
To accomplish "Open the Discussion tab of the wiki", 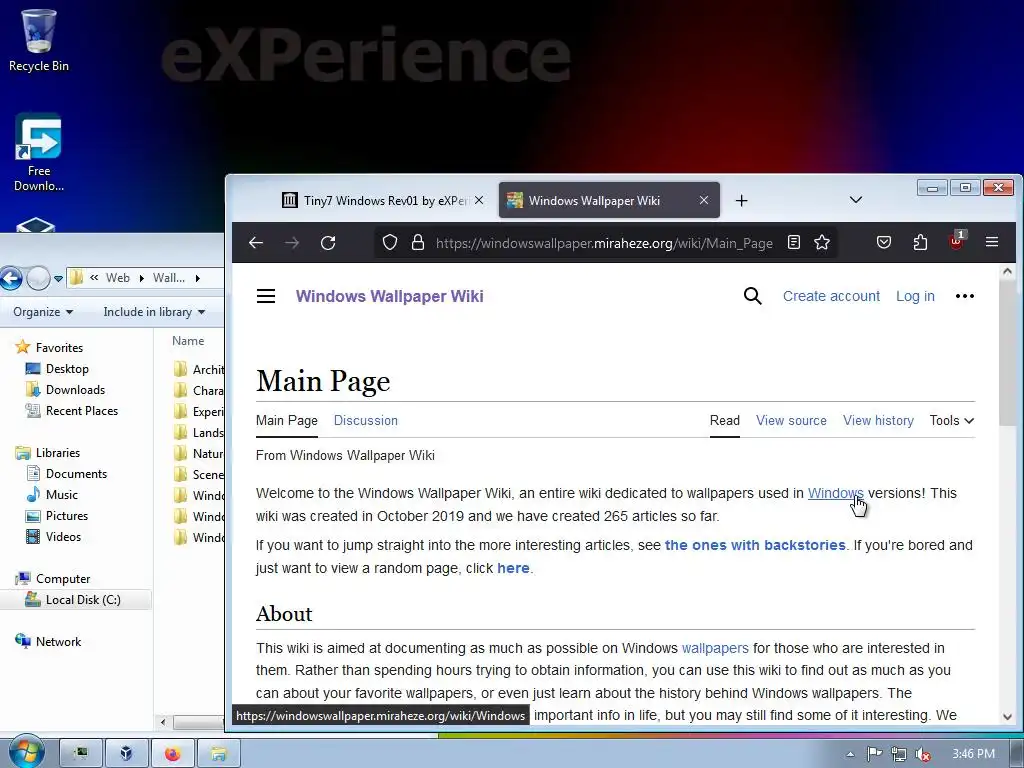I will (x=366, y=421).
